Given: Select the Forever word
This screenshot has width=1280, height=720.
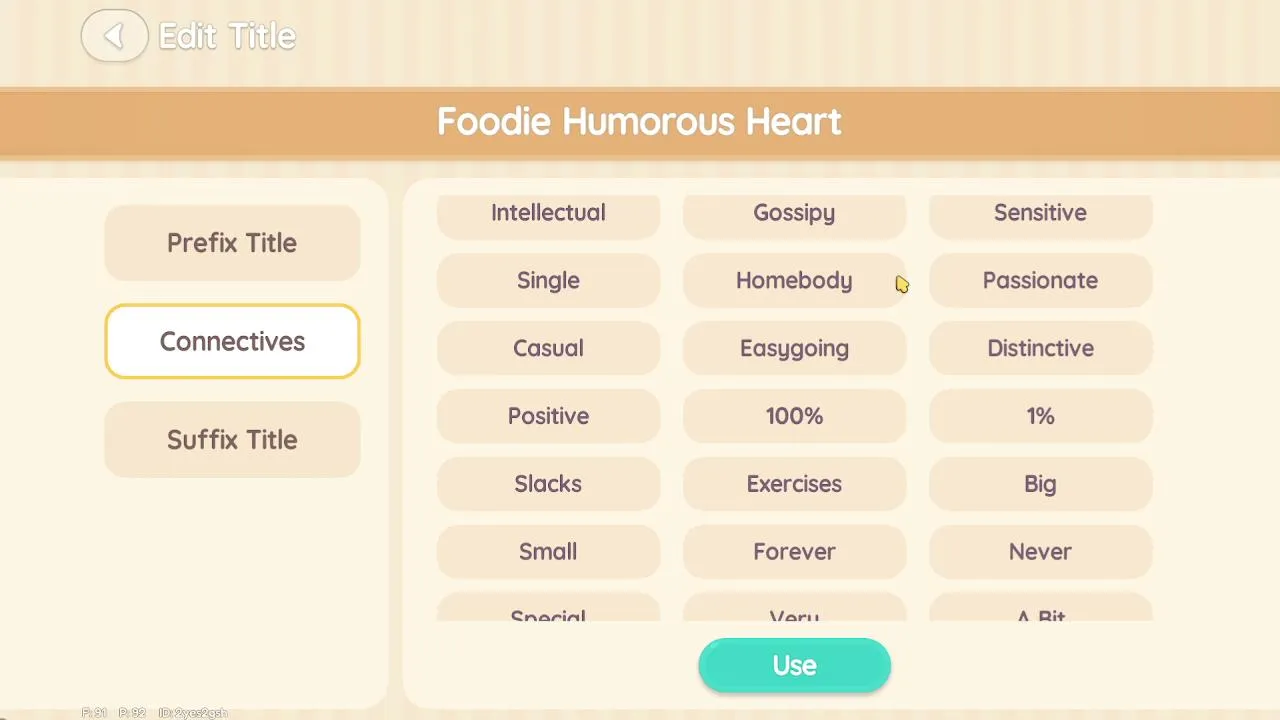Looking at the screenshot, I should pos(794,552).
